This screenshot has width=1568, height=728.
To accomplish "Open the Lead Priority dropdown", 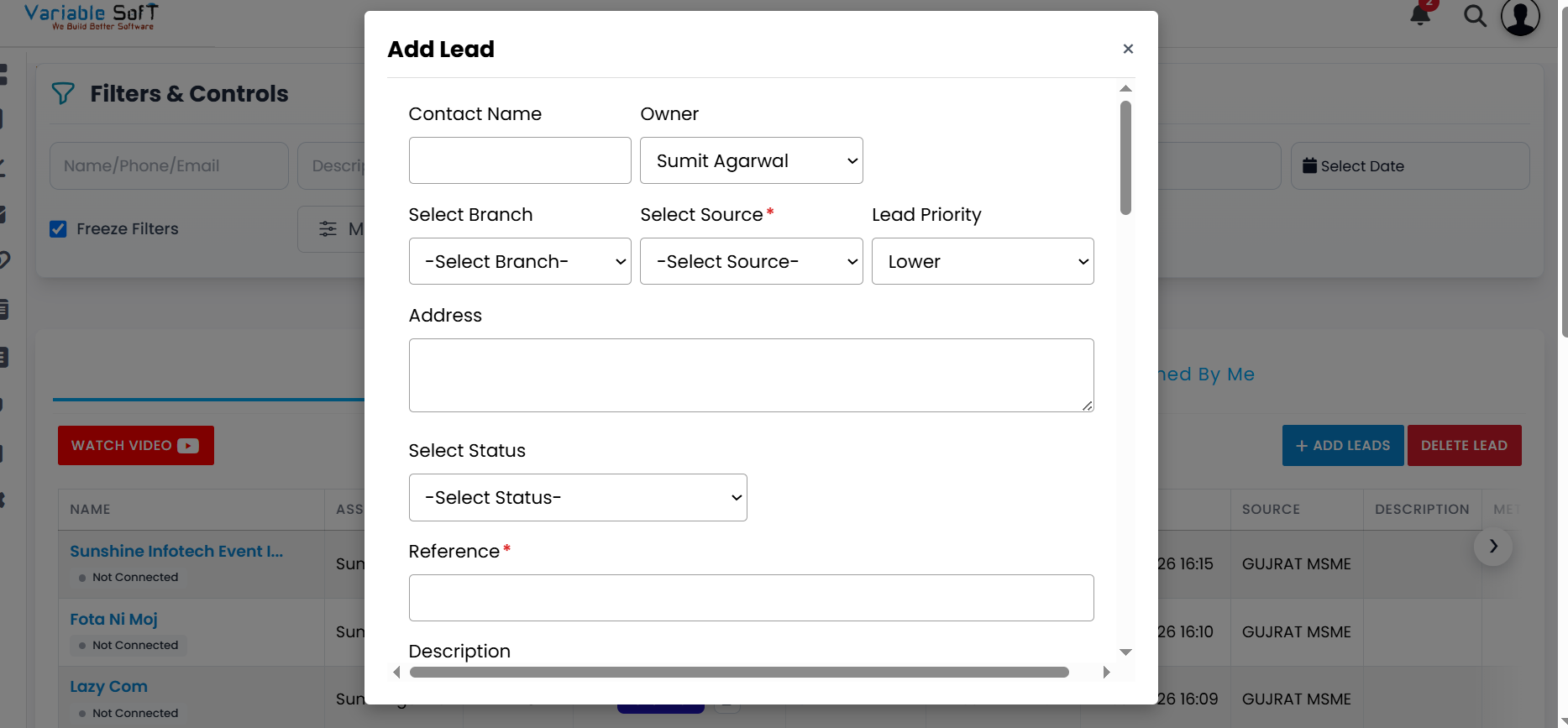I will [x=983, y=261].
